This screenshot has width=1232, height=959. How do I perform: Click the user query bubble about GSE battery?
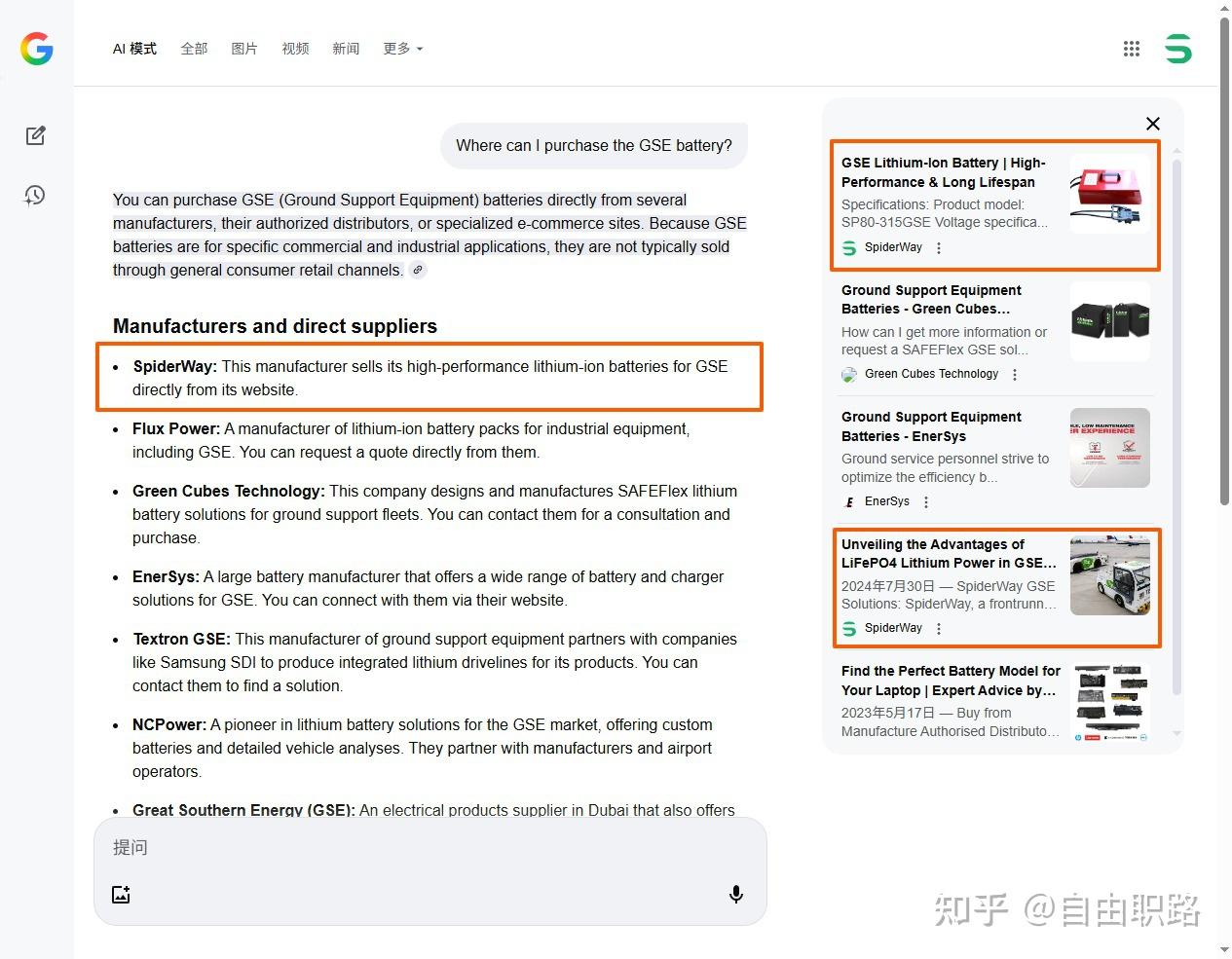(x=594, y=146)
